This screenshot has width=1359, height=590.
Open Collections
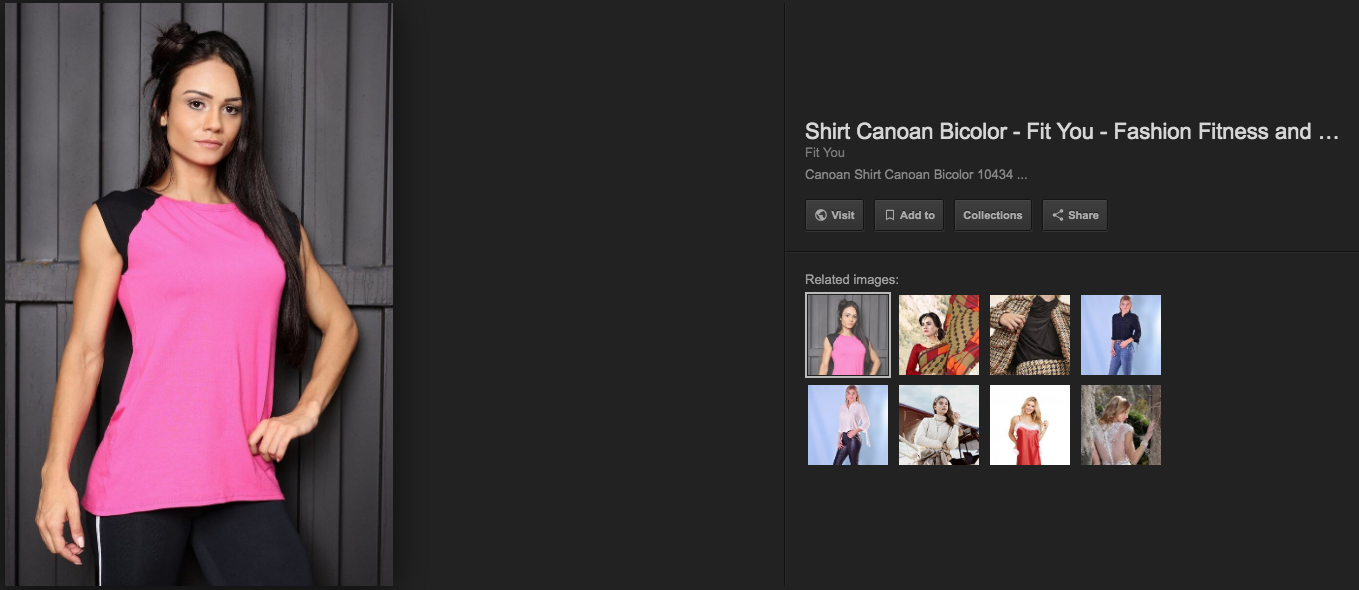click(x=993, y=215)
